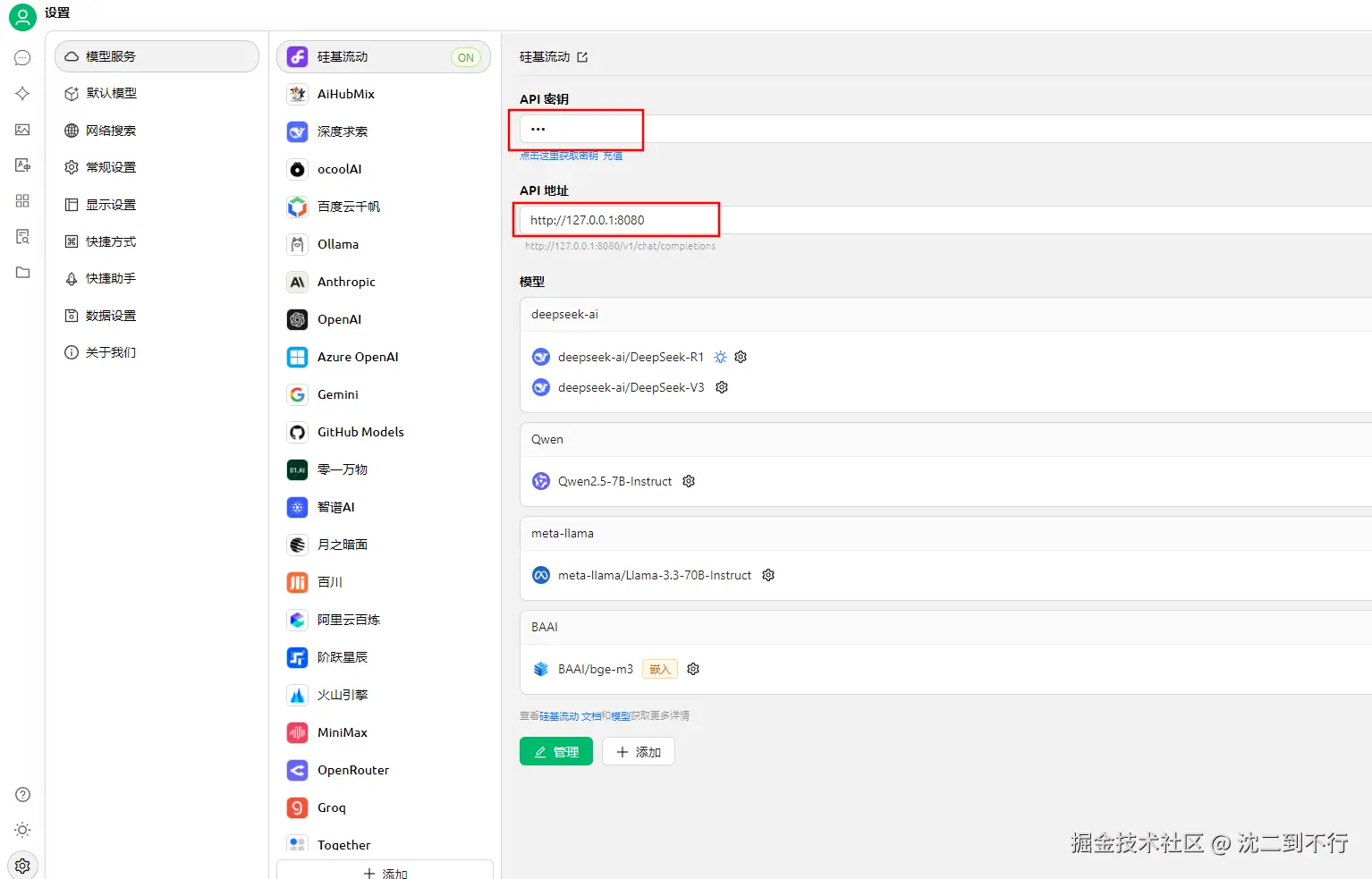Open the translate sidebar icon
The image size is (1372, 879).
tap(22, 165)
